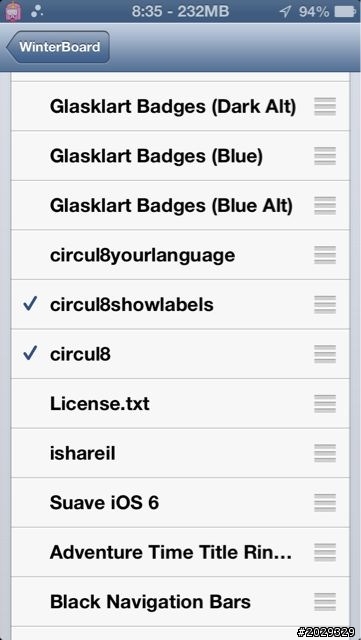Go back to WinterBoard
361x640 pixels.
[58, 47]
